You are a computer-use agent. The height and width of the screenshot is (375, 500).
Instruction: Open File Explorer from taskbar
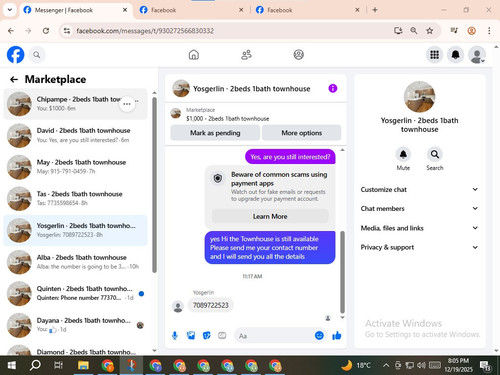83,366
